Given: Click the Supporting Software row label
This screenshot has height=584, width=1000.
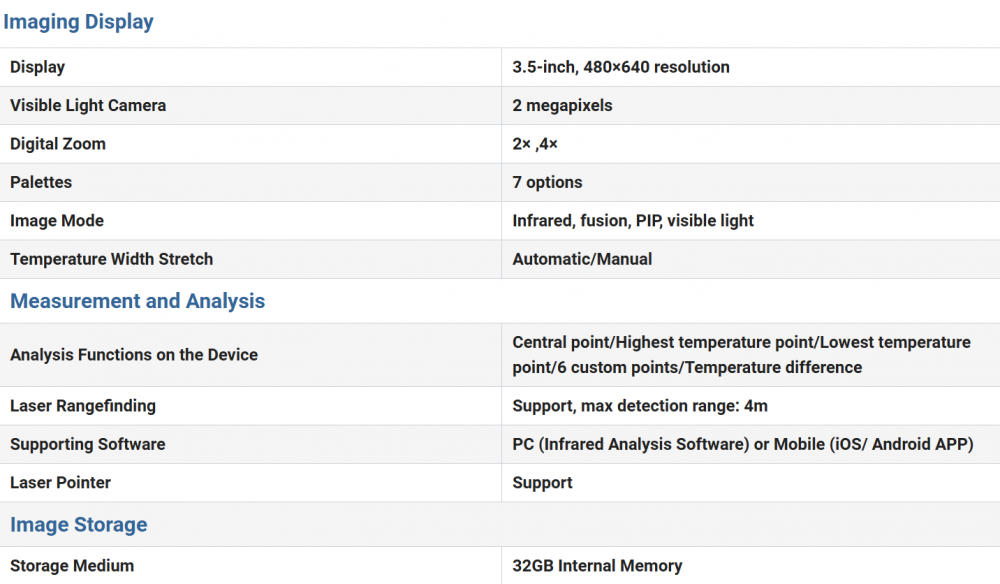Looking at the screenshot, I should (88, 444).
